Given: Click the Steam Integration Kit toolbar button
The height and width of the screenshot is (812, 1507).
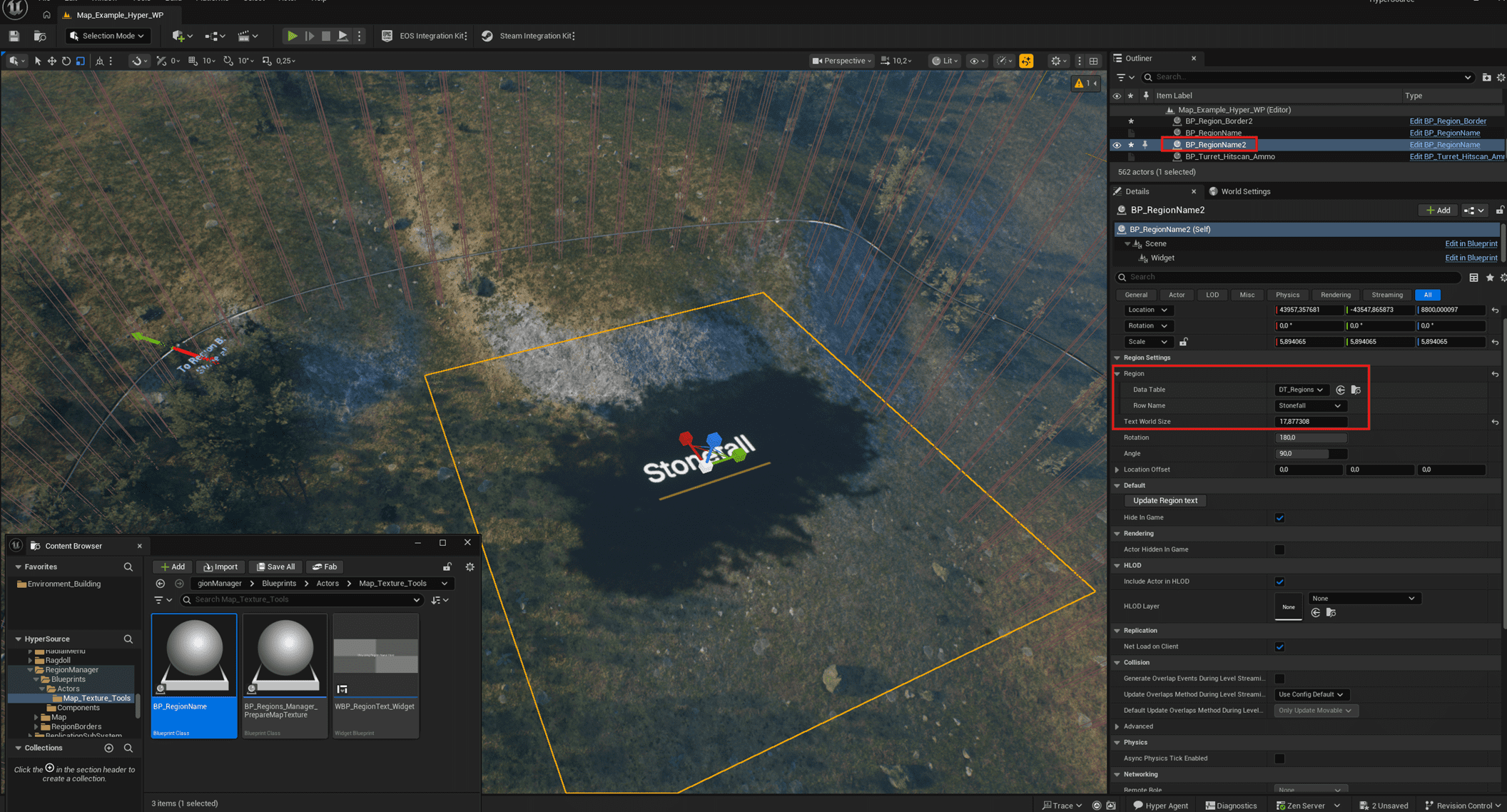Looking at the screenshot, I should [529, 36].
